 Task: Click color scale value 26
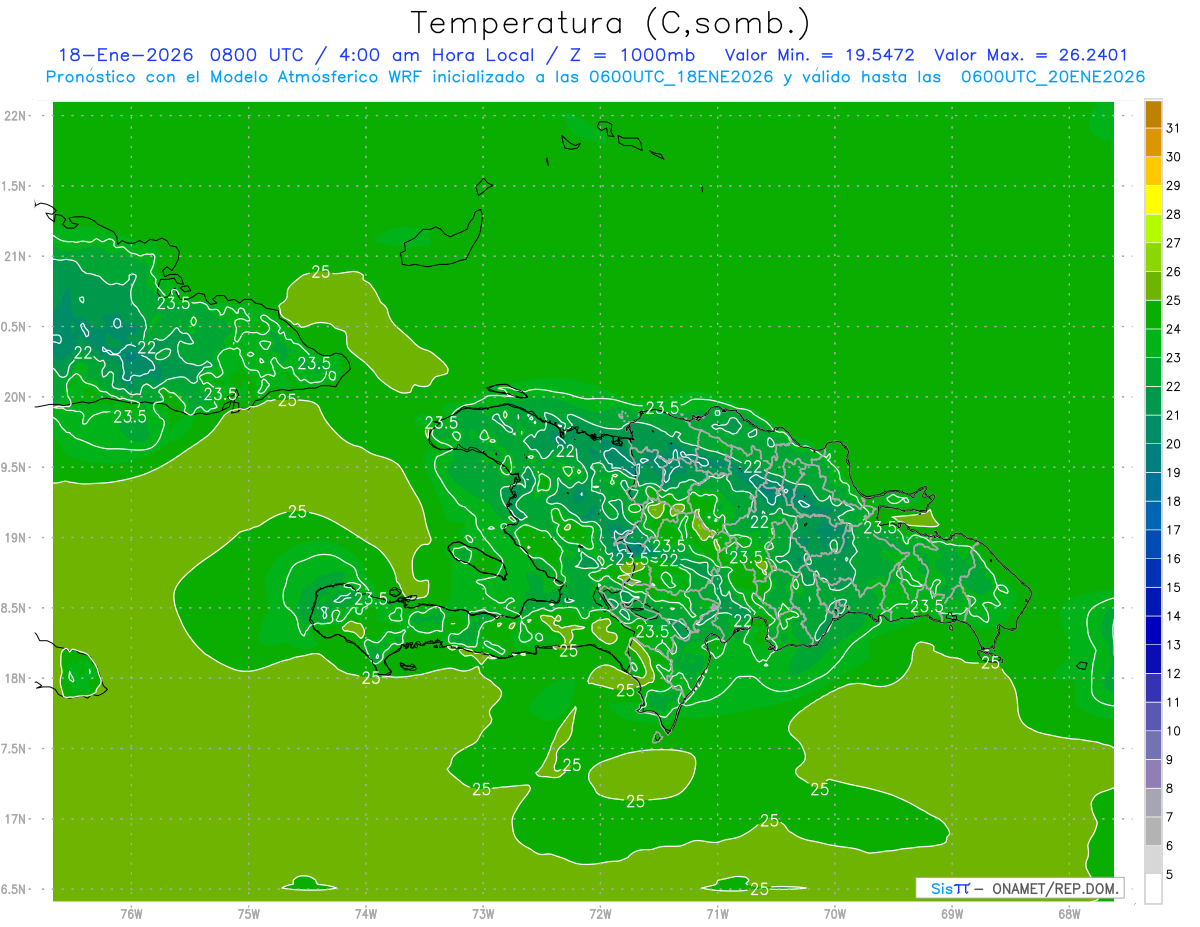point(1174,271)
